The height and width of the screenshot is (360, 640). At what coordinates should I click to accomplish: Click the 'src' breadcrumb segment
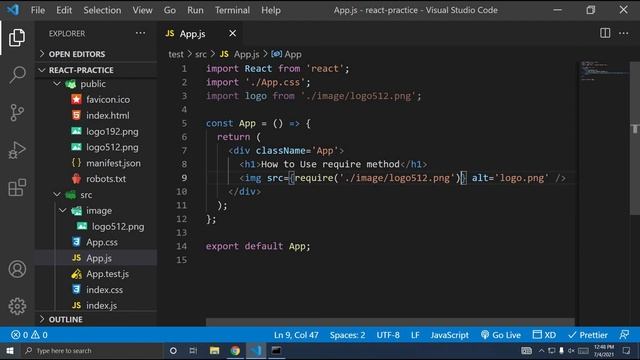pos(200,54)
